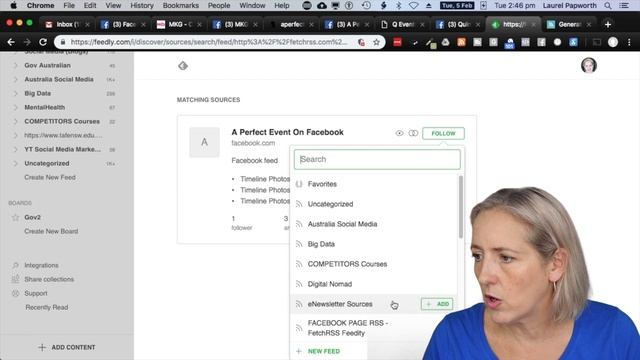Click browser forward arrow

coord(27,42)
